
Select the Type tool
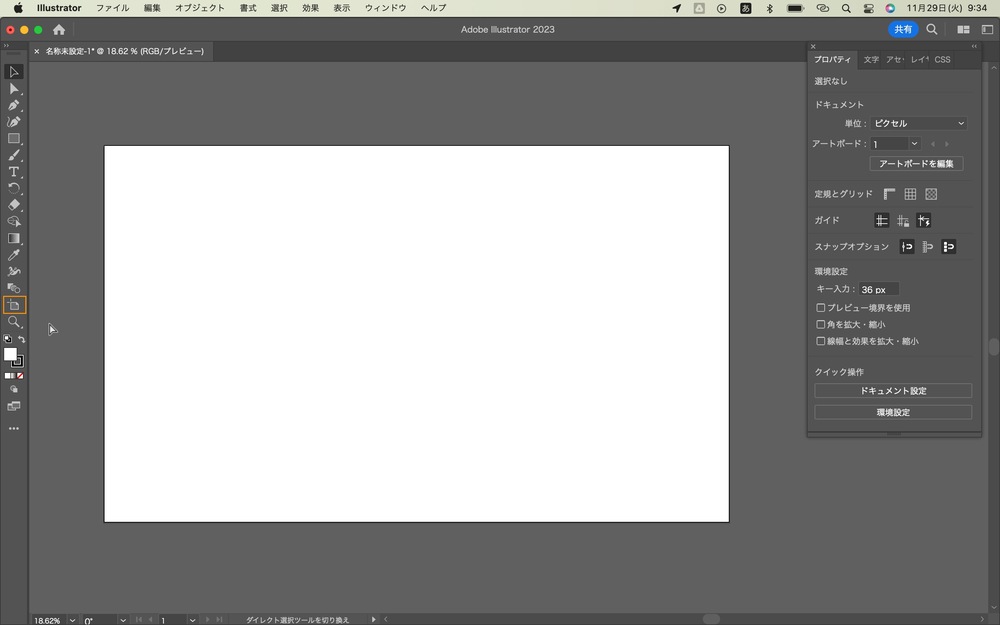click(x=13, y=172)
